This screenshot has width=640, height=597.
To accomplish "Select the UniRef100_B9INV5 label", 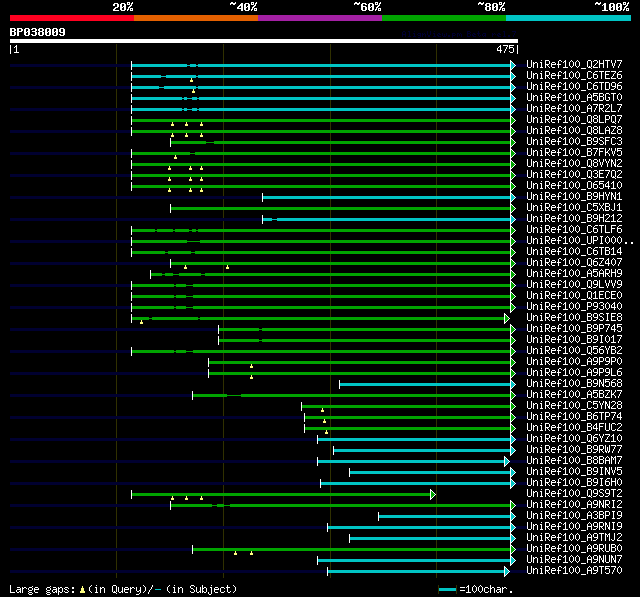I will point(574,472).
